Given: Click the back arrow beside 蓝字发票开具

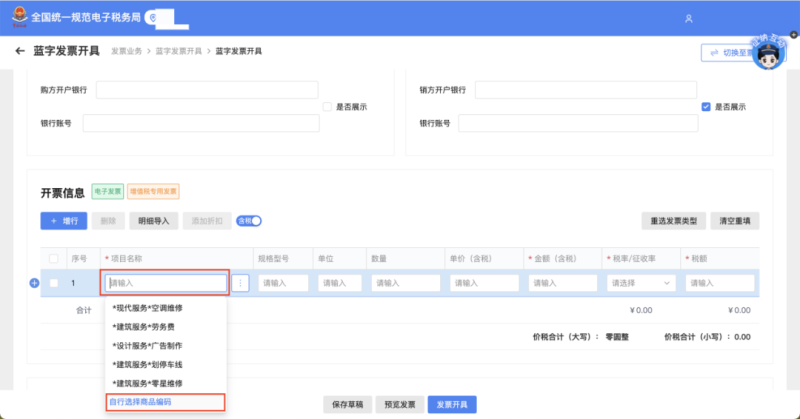Looking at the screenshot, I should [19, 51].
